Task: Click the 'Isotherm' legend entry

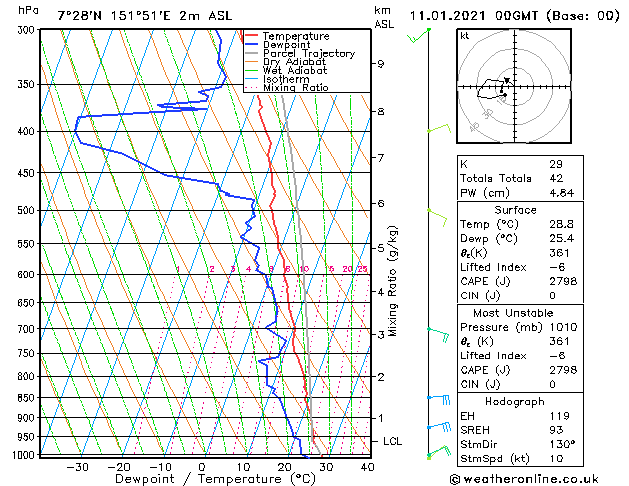Action: click(x=286, y=79)
